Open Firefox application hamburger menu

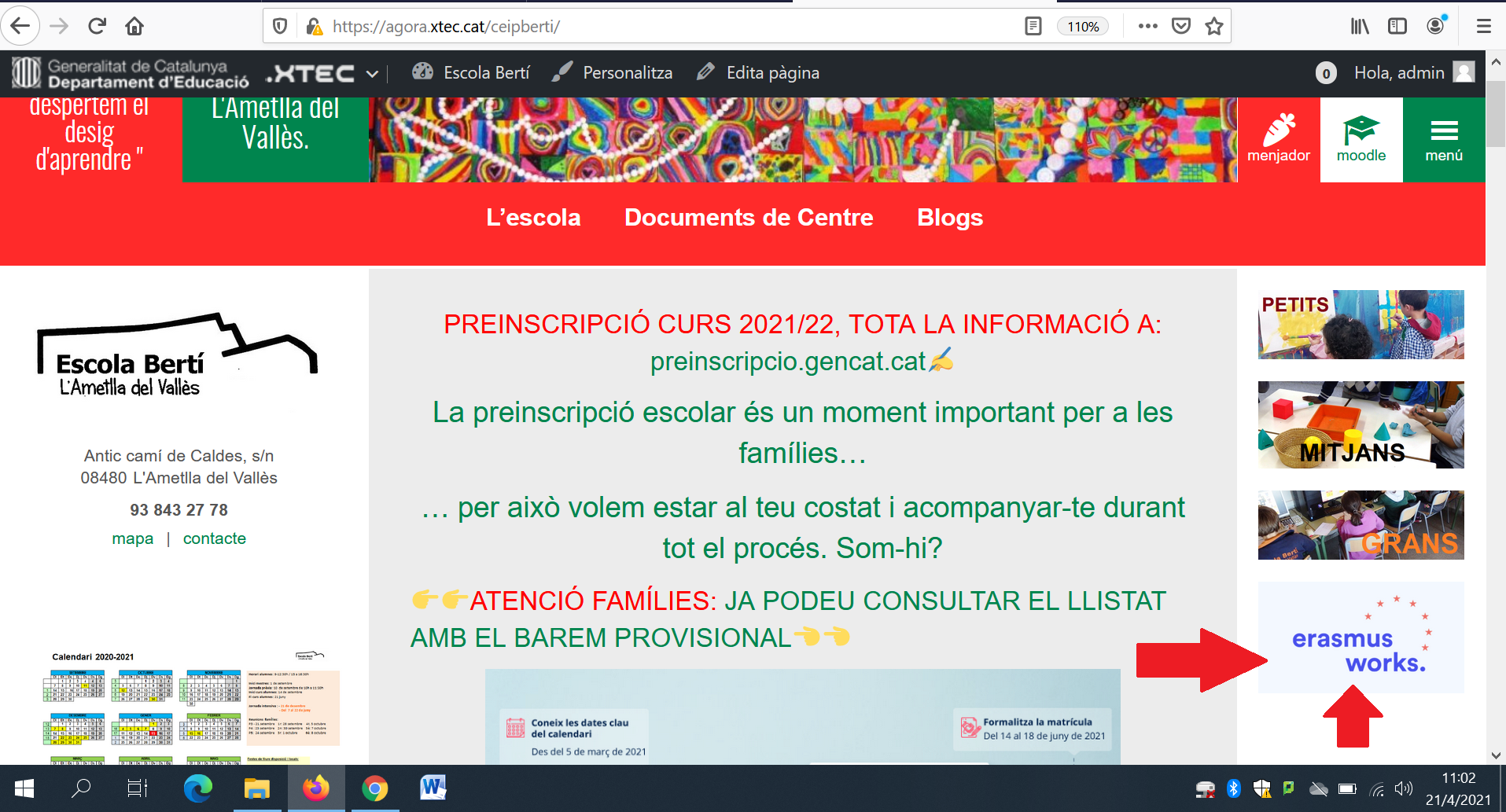pos(1484,27)
